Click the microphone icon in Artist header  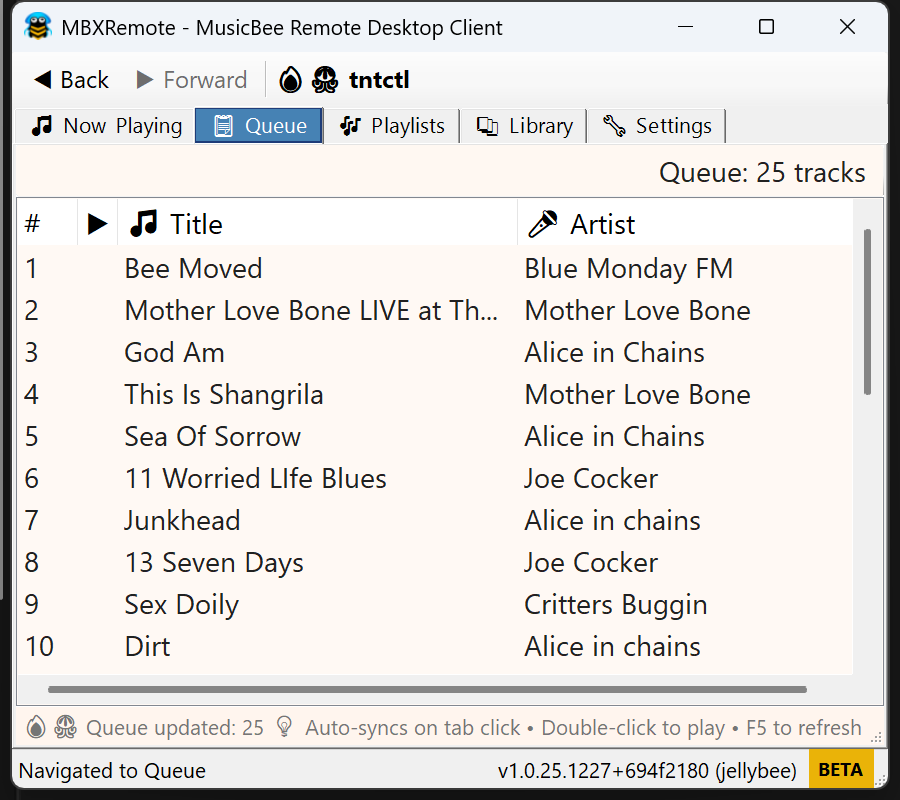click(x=543, y=224)
